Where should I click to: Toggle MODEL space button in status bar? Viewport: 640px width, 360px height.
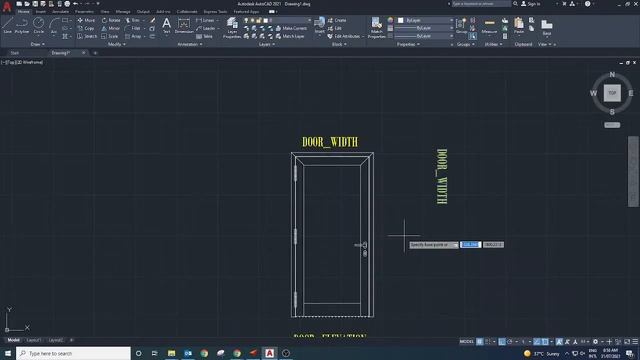(x=467, y=342)
